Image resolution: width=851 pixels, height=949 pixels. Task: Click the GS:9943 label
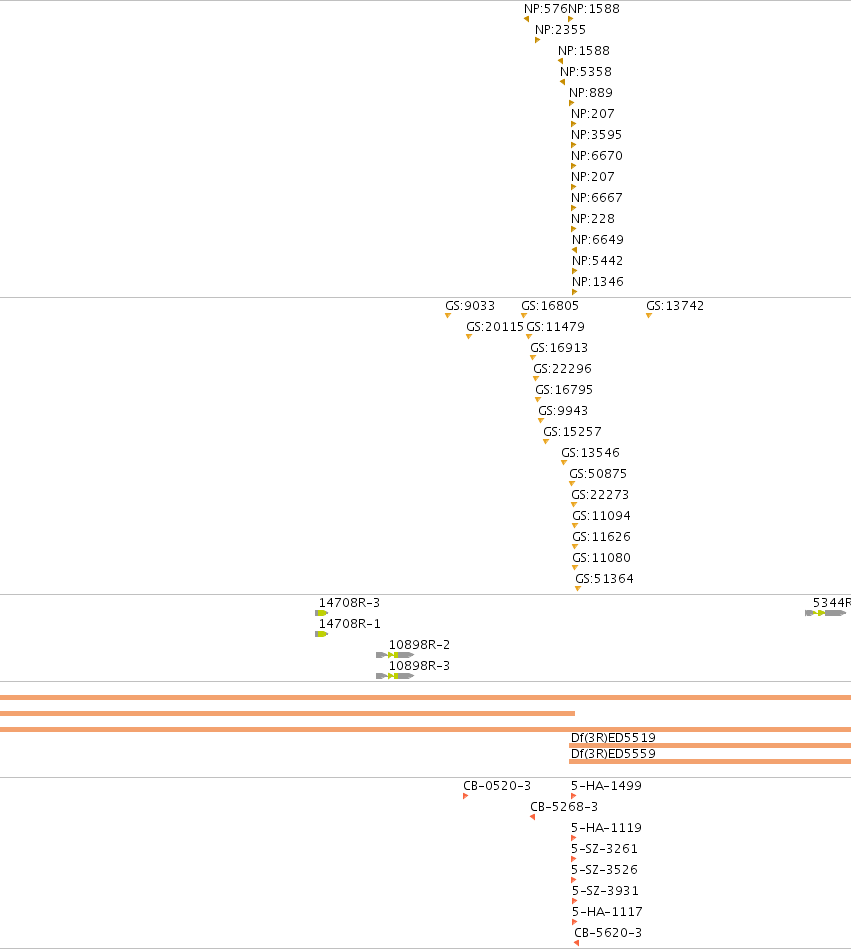pos(563,410)
